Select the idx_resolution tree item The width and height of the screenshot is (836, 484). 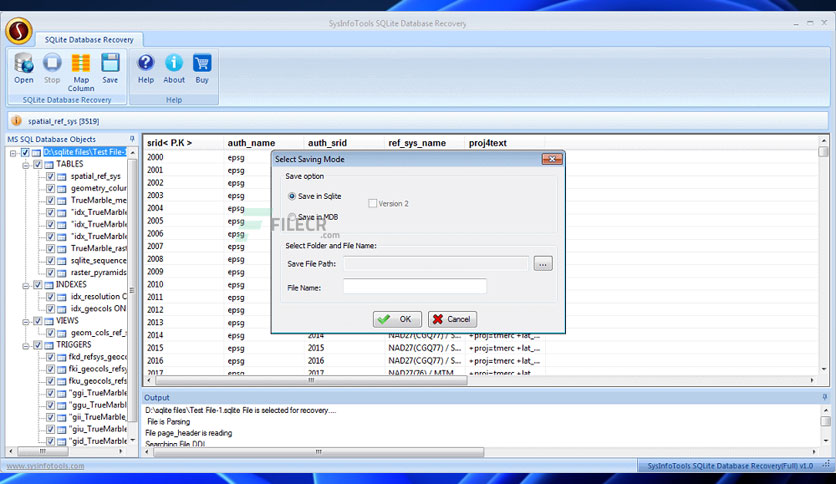click(x=99, y=296)
